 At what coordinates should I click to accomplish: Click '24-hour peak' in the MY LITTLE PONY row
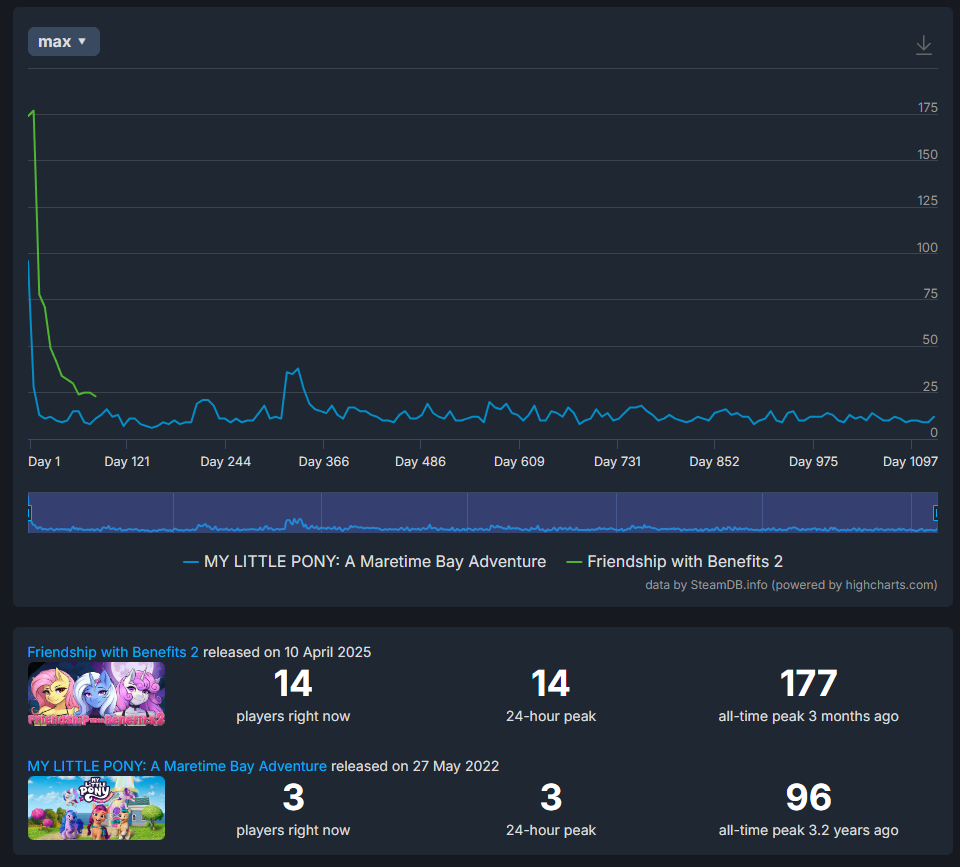tap(551, 830)
